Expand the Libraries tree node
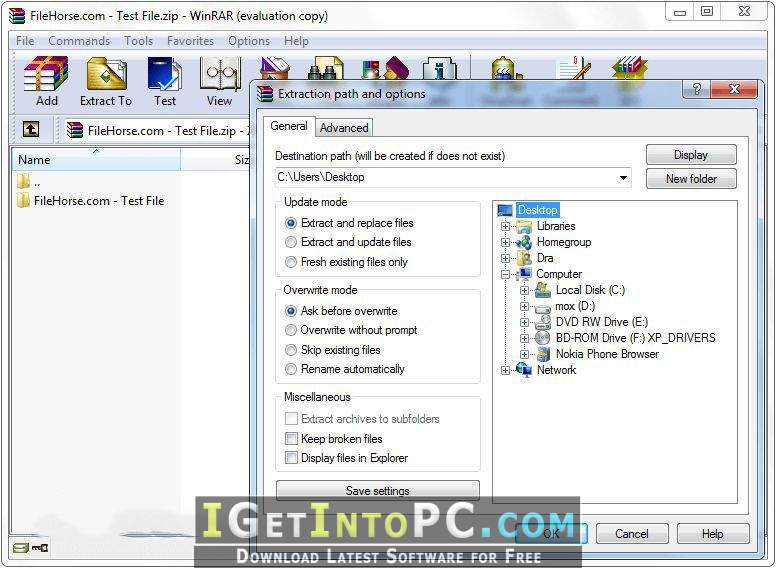 (505, 227)
